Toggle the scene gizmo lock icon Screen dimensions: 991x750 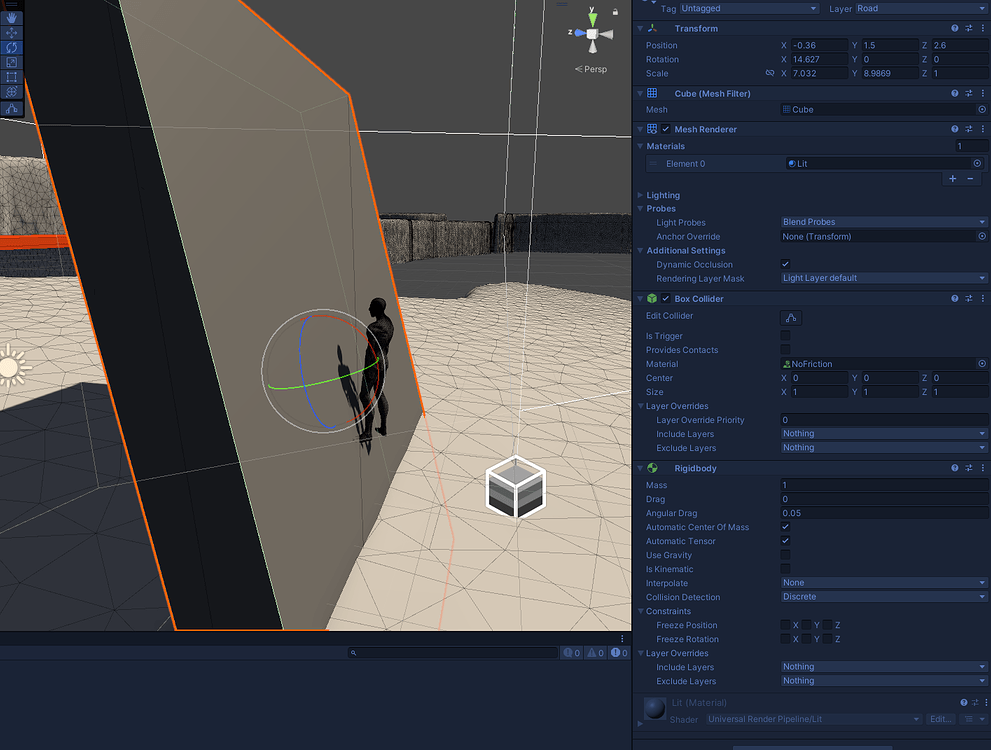click(x=615, y=11)
